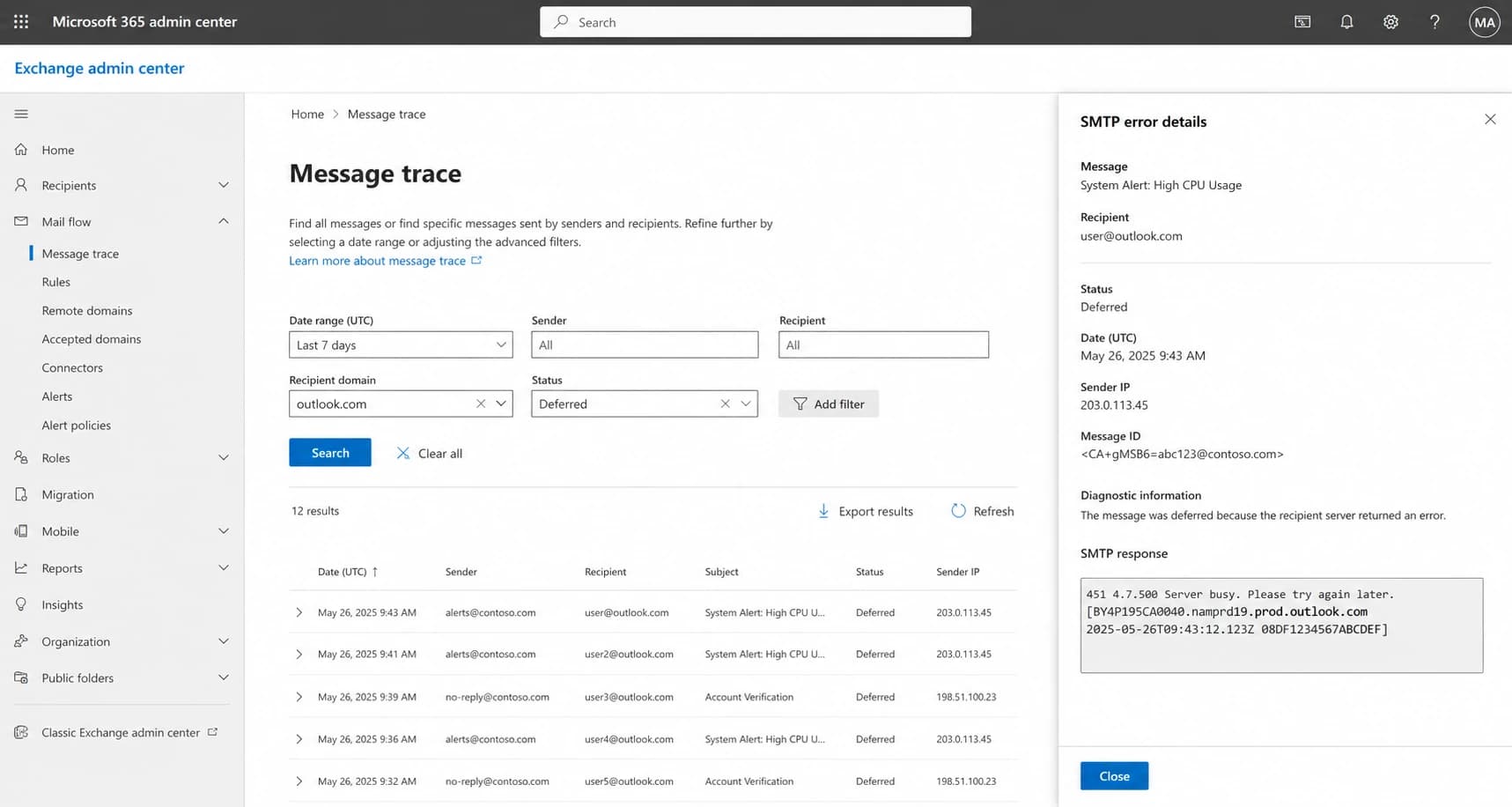1512x807 pixels.
Task: Click the Add filter button
Action: 829,403
